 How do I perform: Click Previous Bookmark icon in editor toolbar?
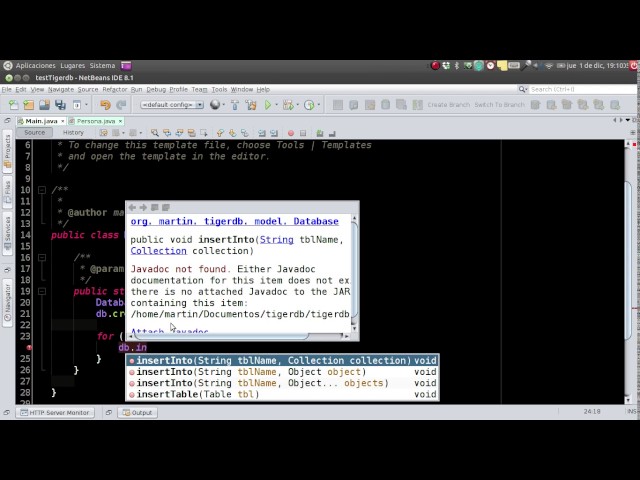pos(220,133)
